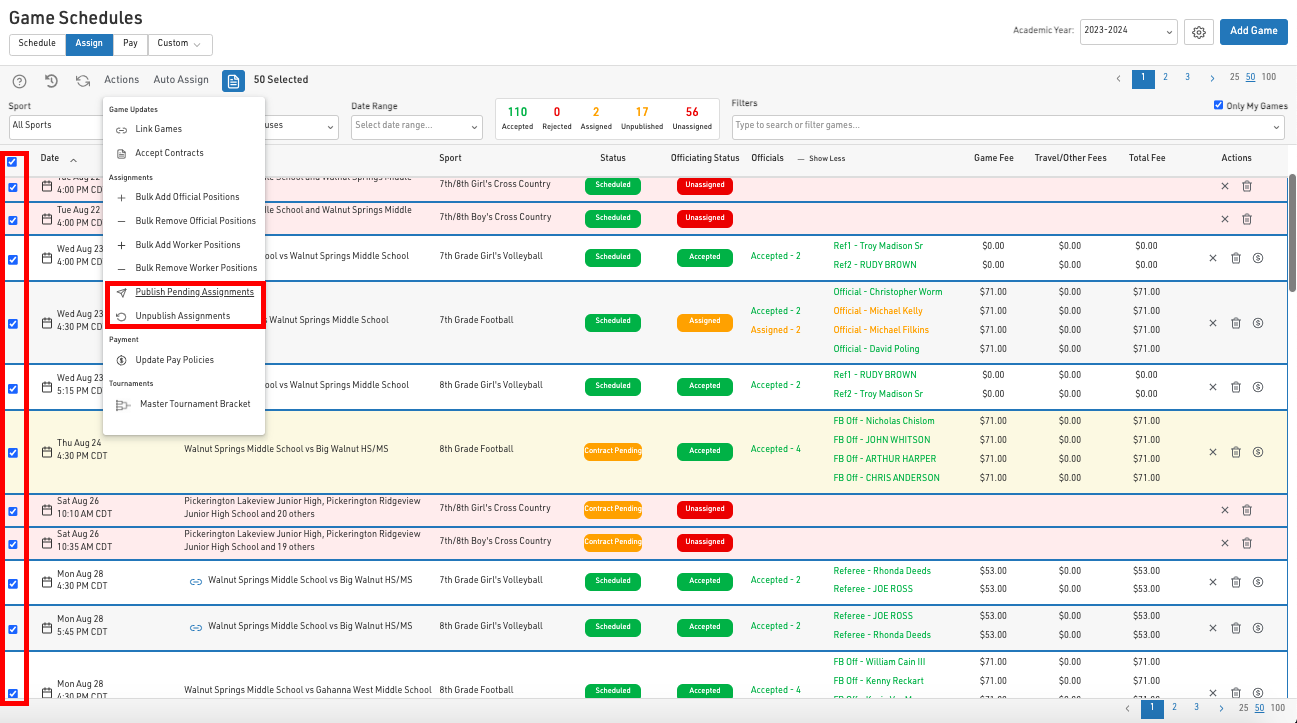
Task: Click X icon for 7th Grade Girl's Volleyball row
Action: [x=1213, y=258]
